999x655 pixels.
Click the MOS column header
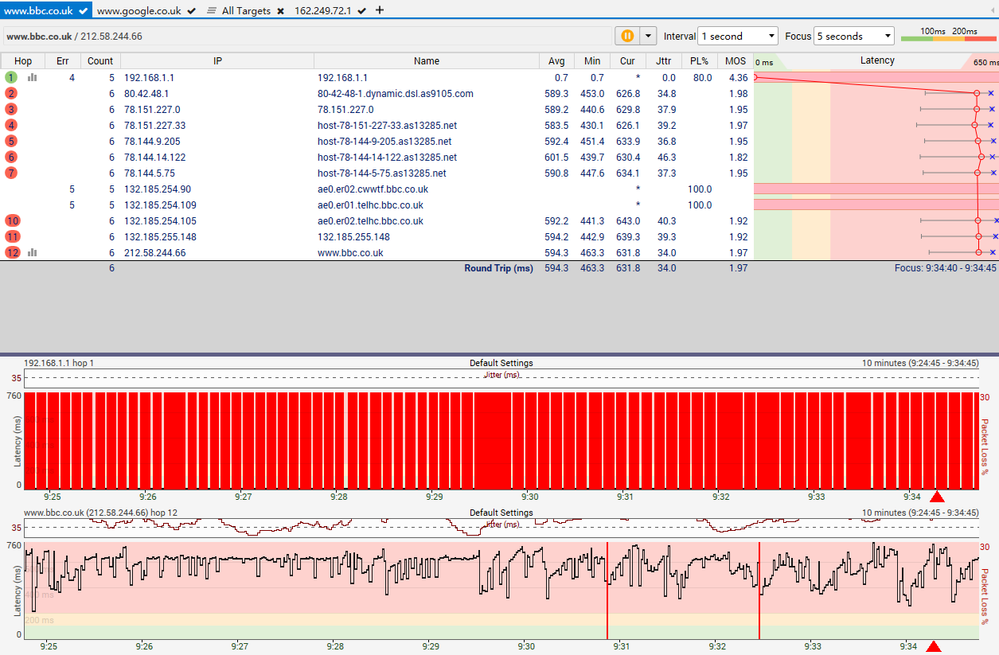pyautogui.click(x=735, y=61)
